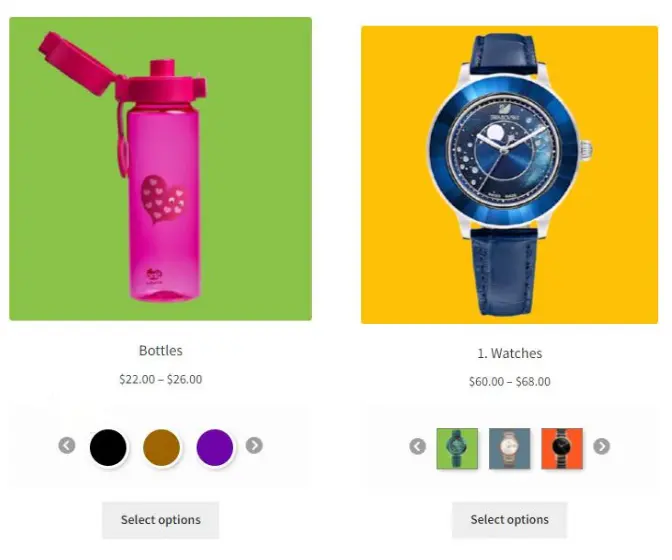This screenshot has width=672, height=560.
Task: Select the black color swatch for Bottles
Action: click(108, 447)
